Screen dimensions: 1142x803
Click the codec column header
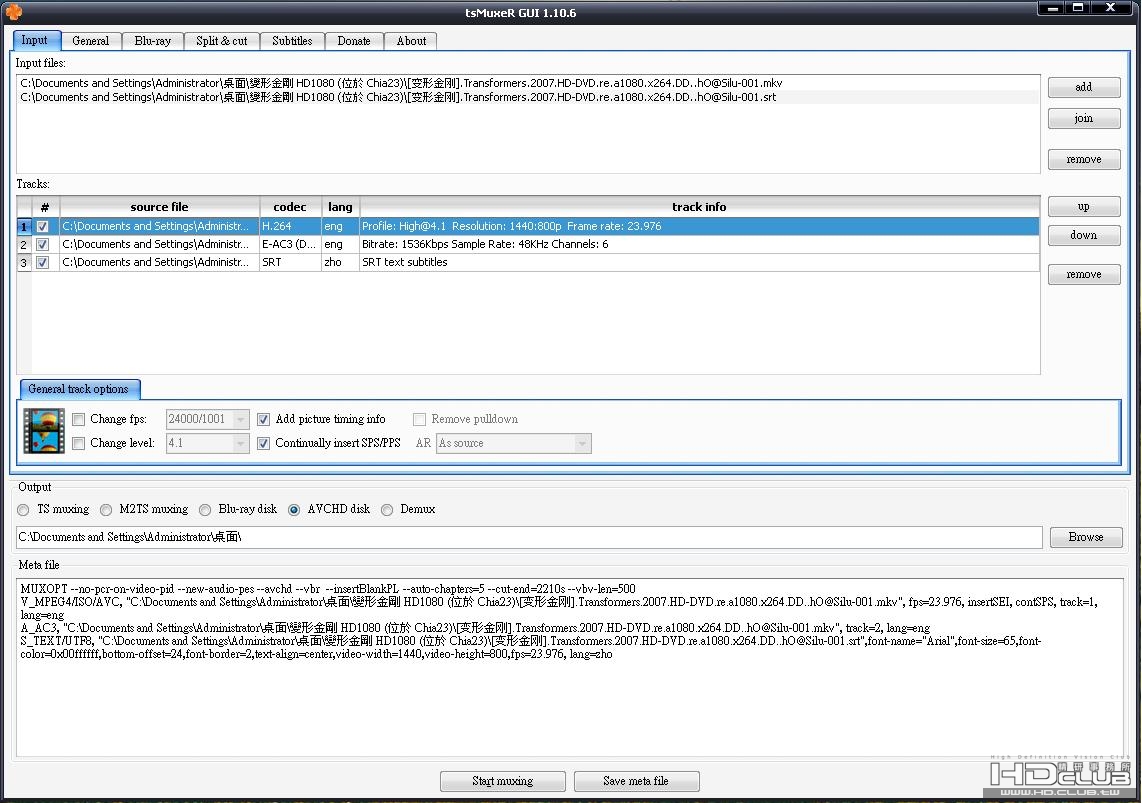coord(290,207)
